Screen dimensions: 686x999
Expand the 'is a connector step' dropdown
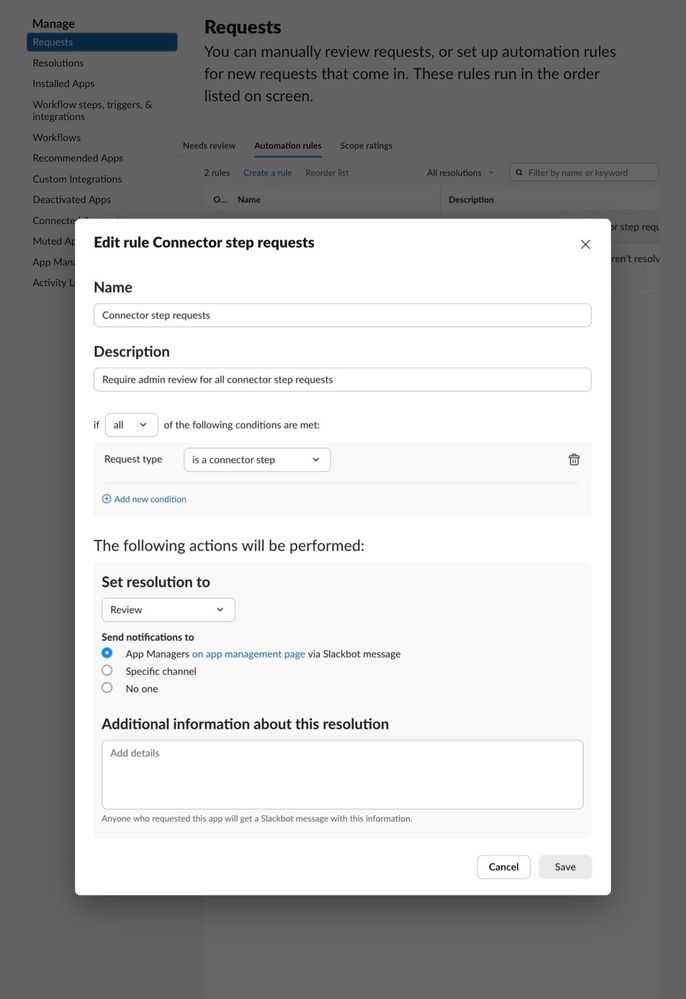click(x=257, y=460)
